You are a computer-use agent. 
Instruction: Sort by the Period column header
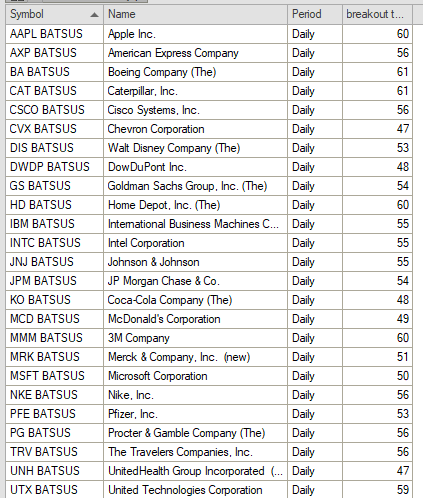tap(315, 14)
